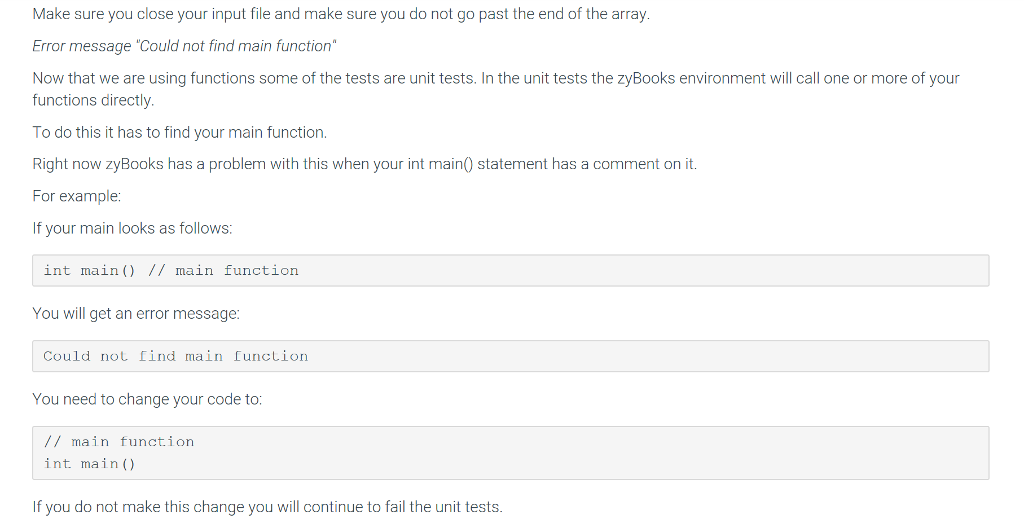Click the 'int main()' line in last code block

click(89, 464)
